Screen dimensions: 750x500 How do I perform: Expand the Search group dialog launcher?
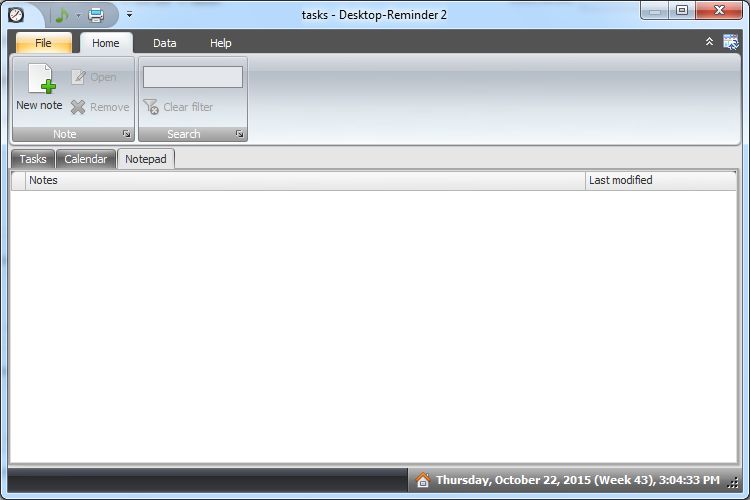coord(240,134)
